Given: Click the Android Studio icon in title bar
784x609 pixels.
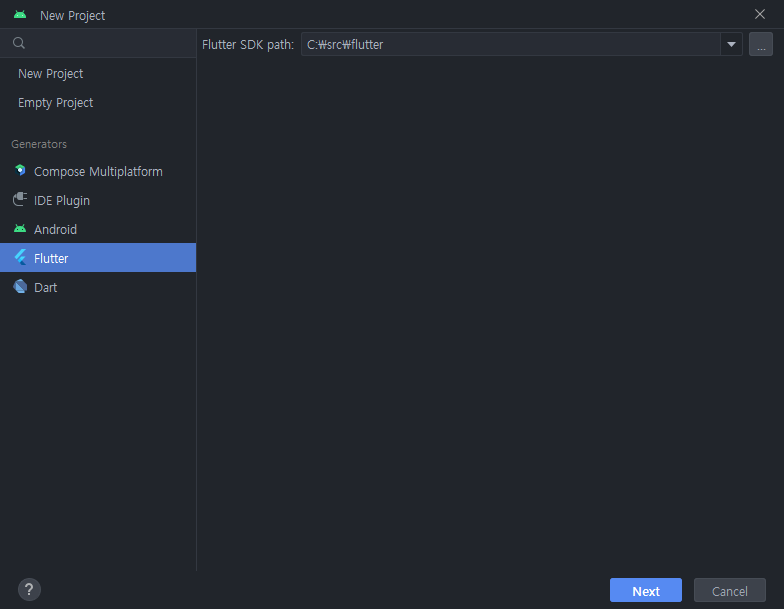Looking at the screenshot, I should pos(20,14).
